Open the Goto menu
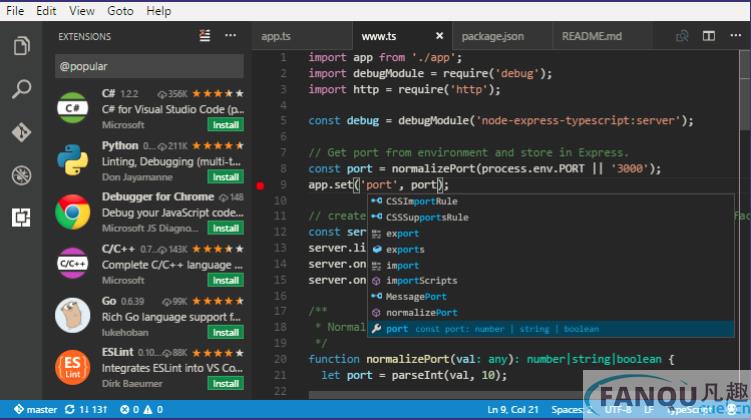This screenshot has width=751, height=420. [x=120, y=11]
